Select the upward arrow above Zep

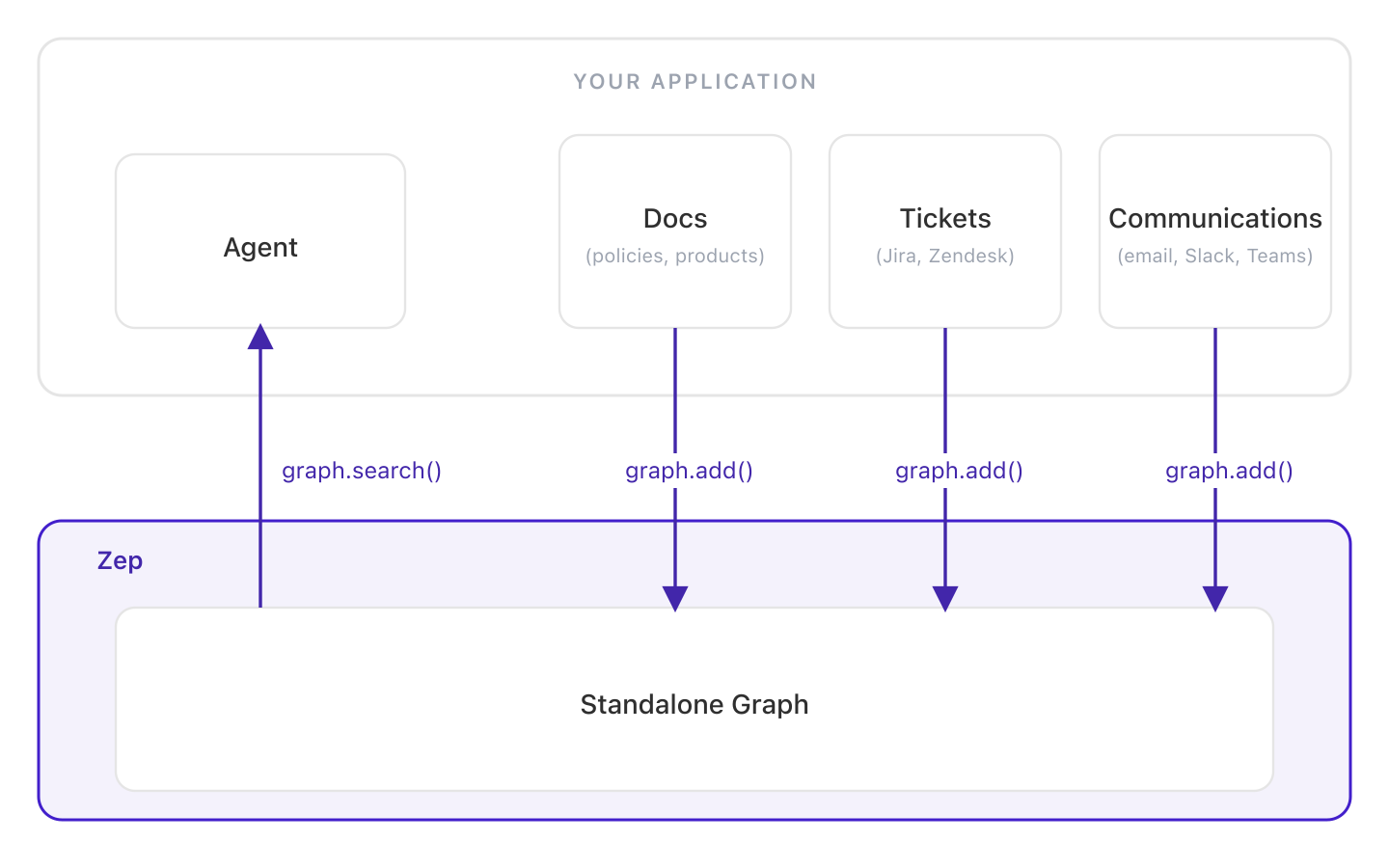click(260, 463)
